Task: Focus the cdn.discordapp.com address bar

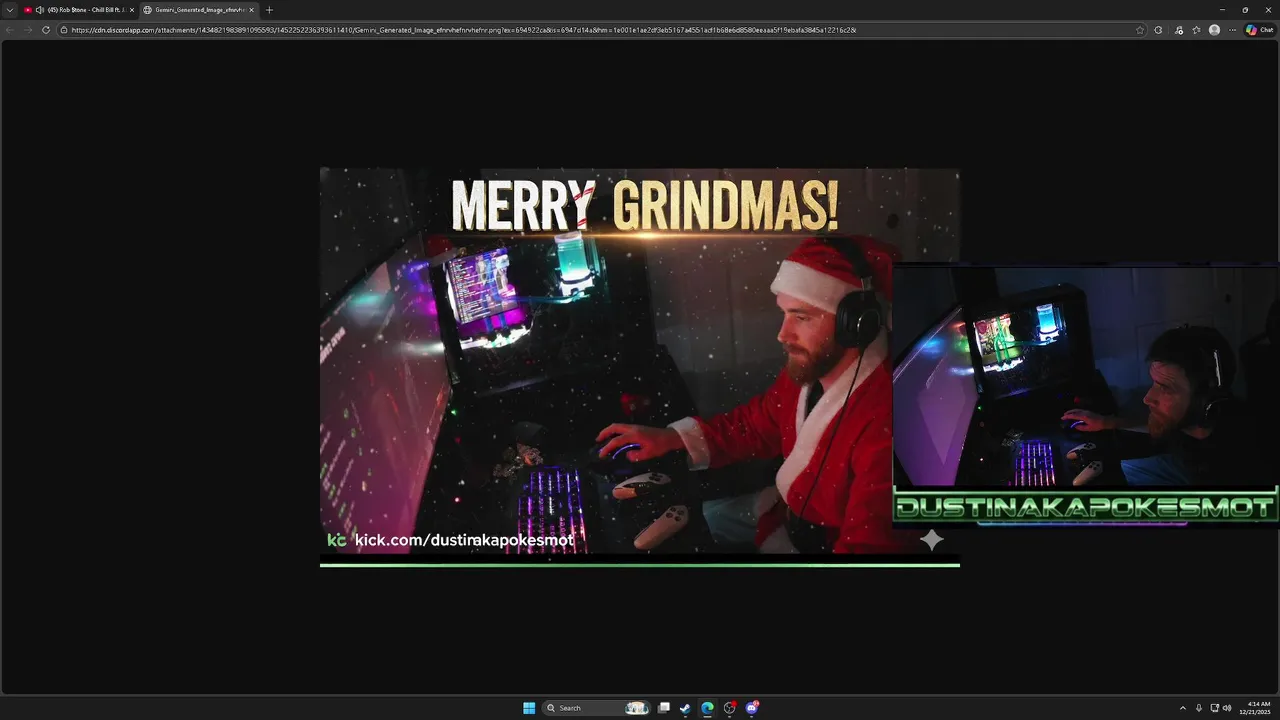Action: (x=600, y=30)
